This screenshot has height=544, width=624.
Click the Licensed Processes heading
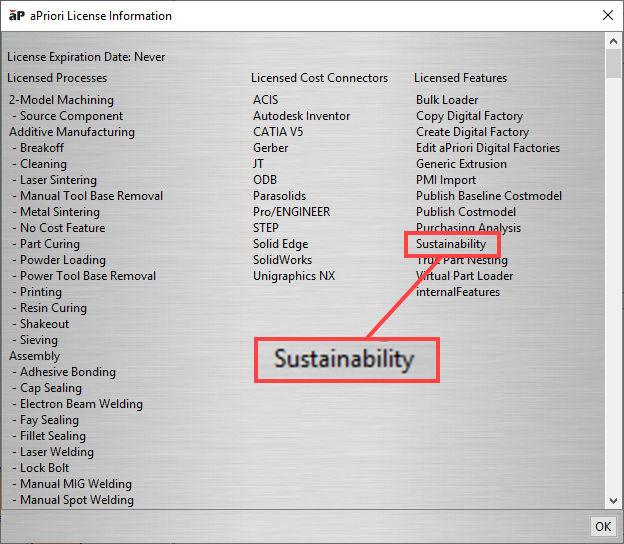(x=57, y=78)
